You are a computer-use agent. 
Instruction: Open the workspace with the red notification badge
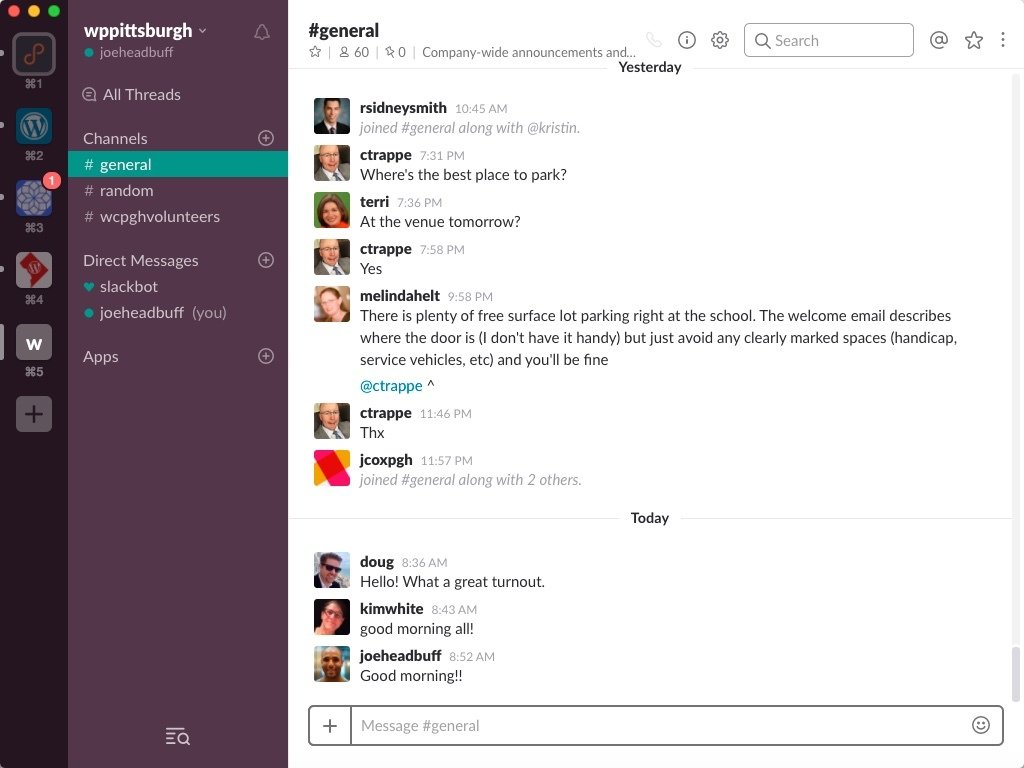(34, 197)
